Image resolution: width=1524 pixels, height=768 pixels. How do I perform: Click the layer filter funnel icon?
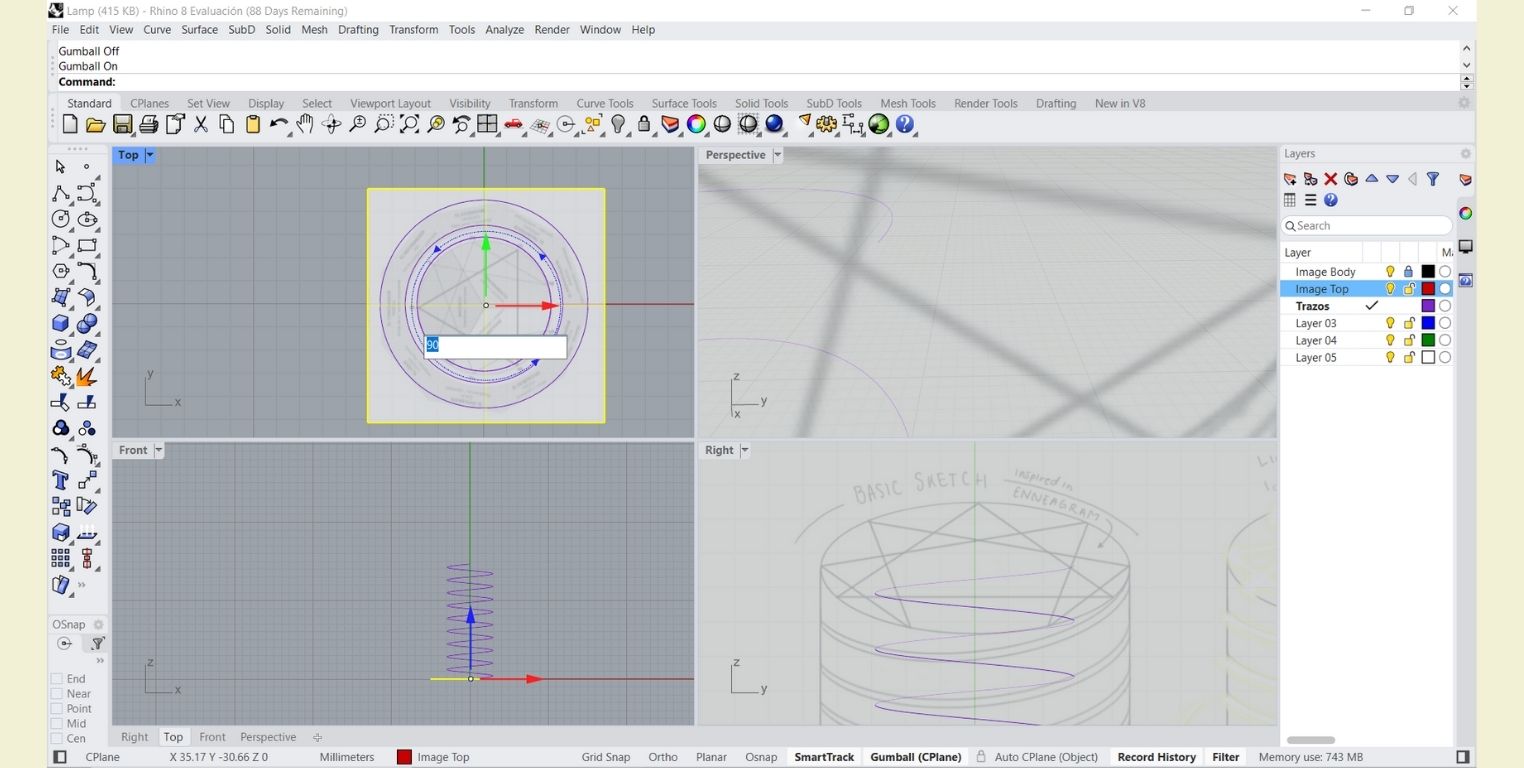(x=1433, y=179)
